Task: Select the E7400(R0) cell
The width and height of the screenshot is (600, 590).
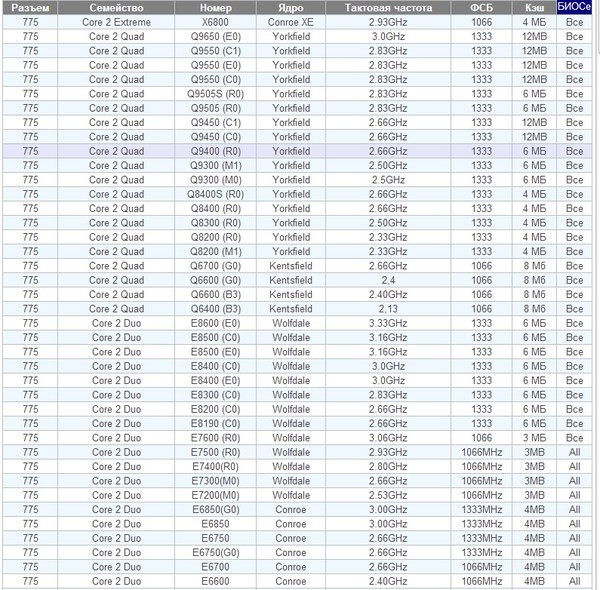Action: tap(215, 467)
